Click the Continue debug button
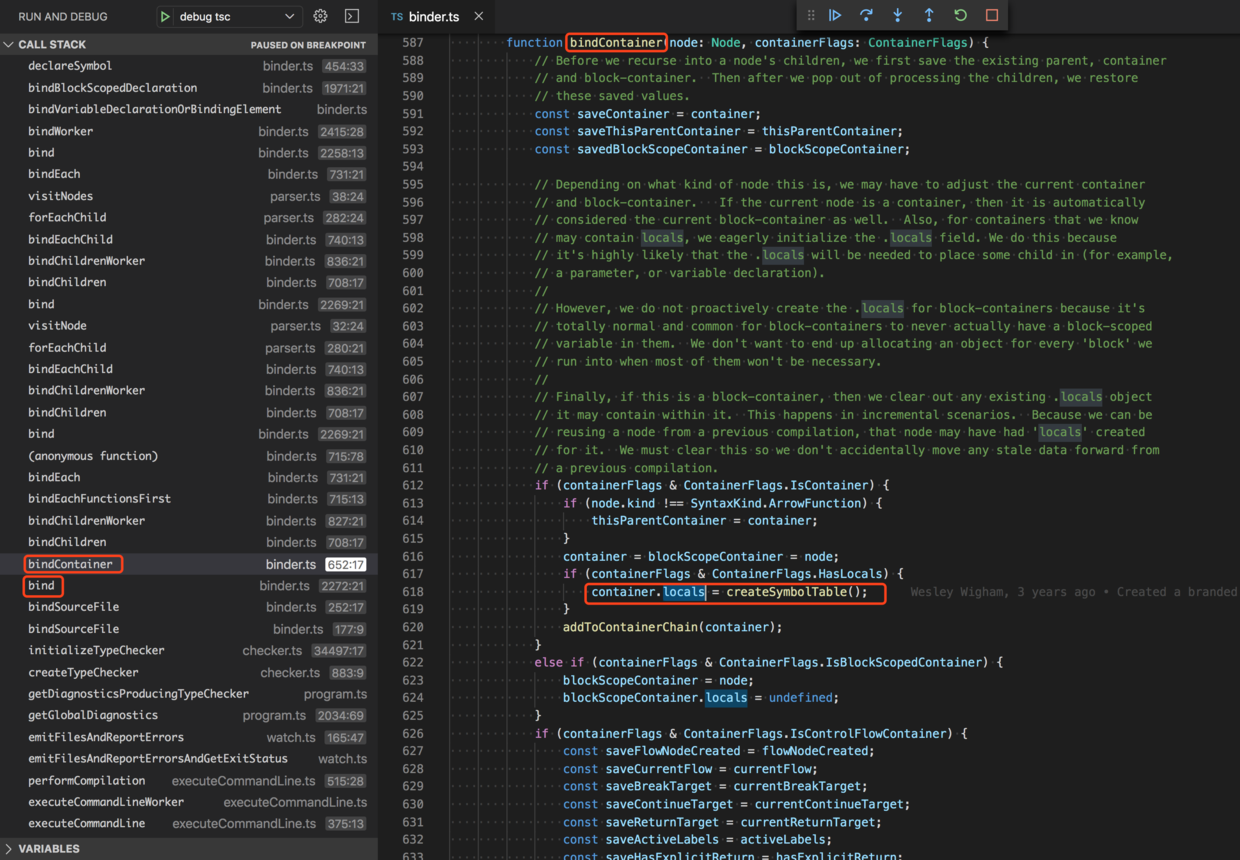 pos(835,15)
